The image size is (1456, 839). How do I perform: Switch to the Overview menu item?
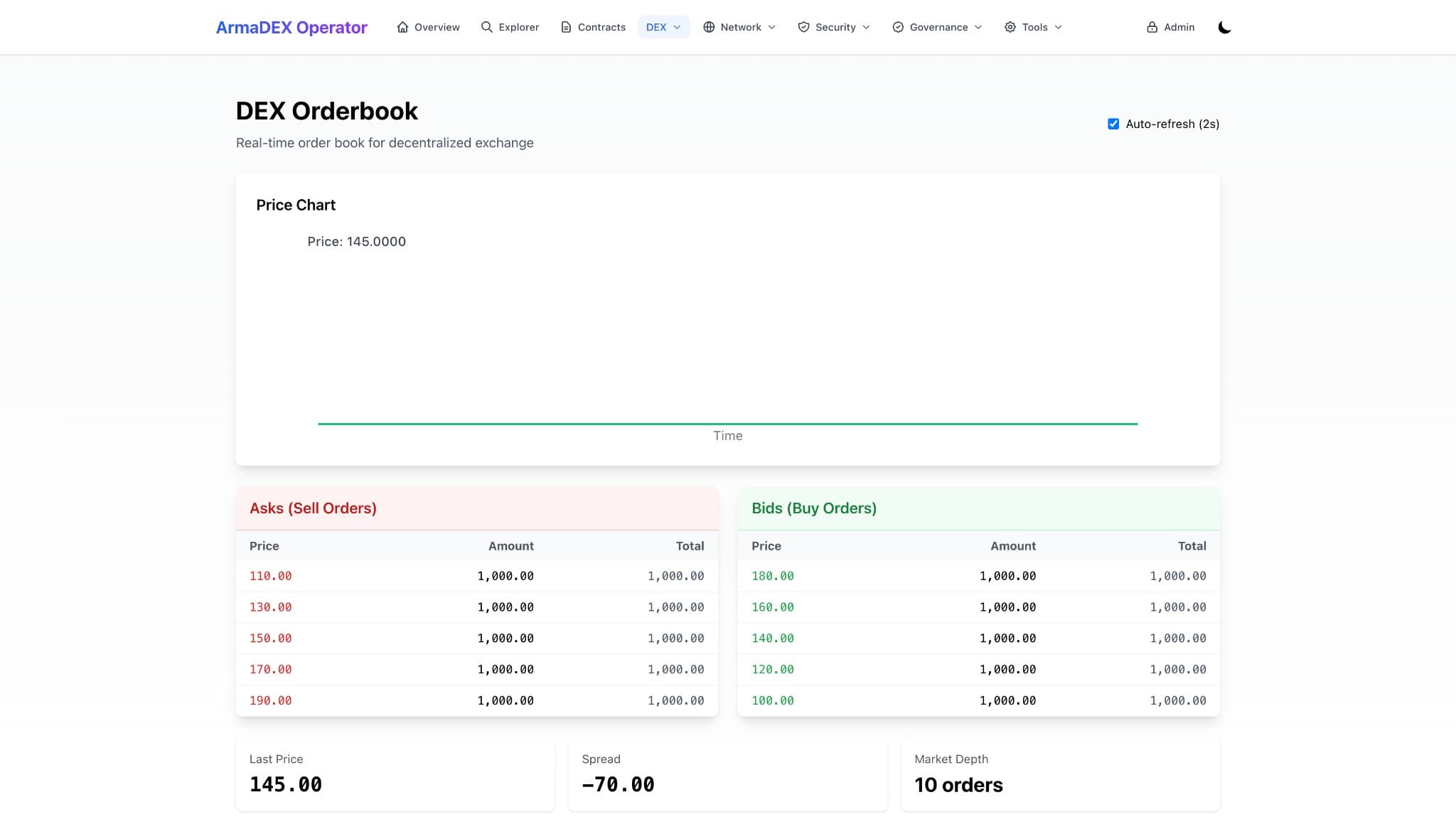click(x=429, y=27)
